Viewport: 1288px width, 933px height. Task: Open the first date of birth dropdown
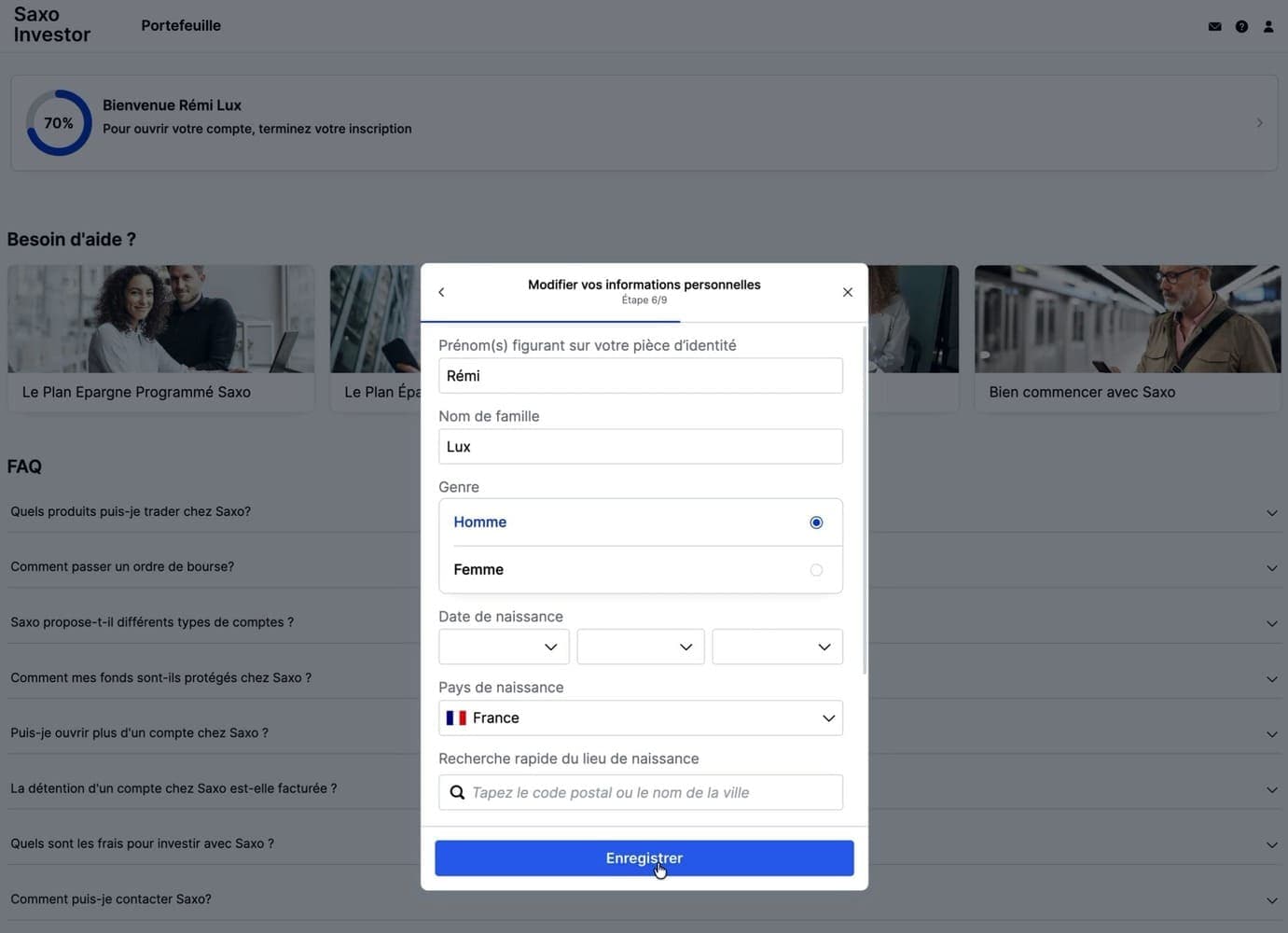504,647
